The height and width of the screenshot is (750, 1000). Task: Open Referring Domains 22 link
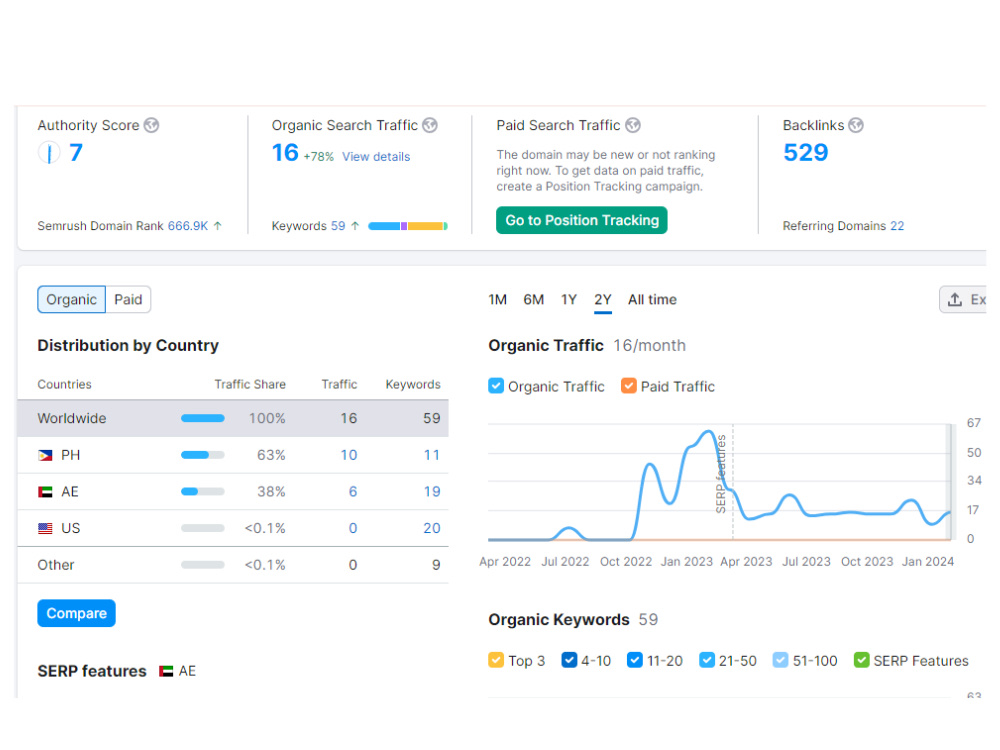(x=897, y=226)
